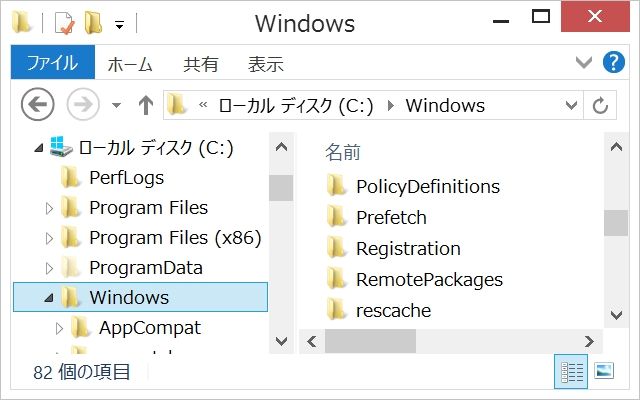
Task: Click the 82 個の項目 status text
Action: [x=81, y=372]
